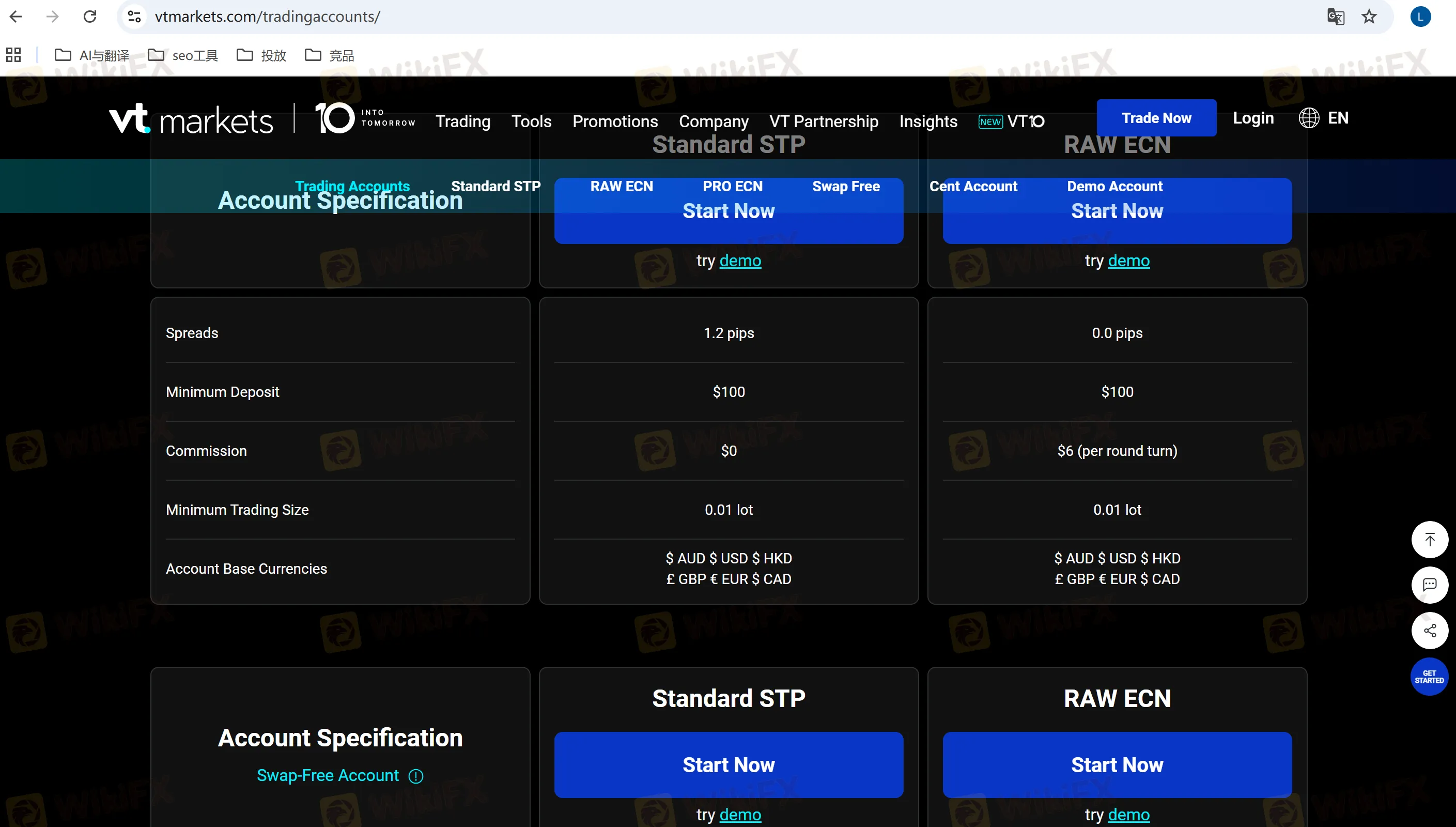Viewport: 1456px width, 827px height.
Task: Click the Trade Now button
Action: click(1156, 118)
